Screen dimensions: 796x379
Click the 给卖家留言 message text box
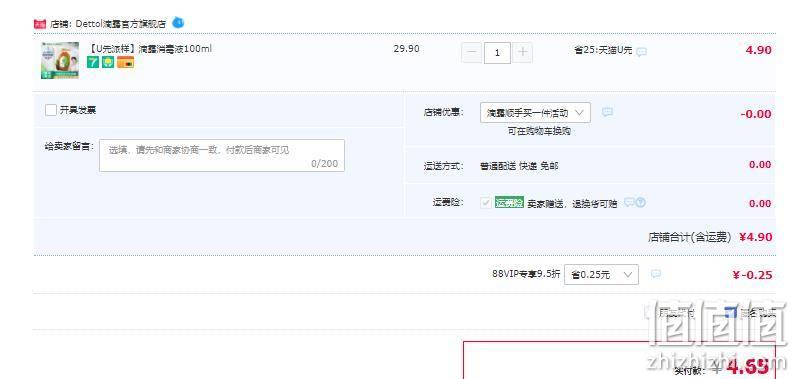pos(222,155)
